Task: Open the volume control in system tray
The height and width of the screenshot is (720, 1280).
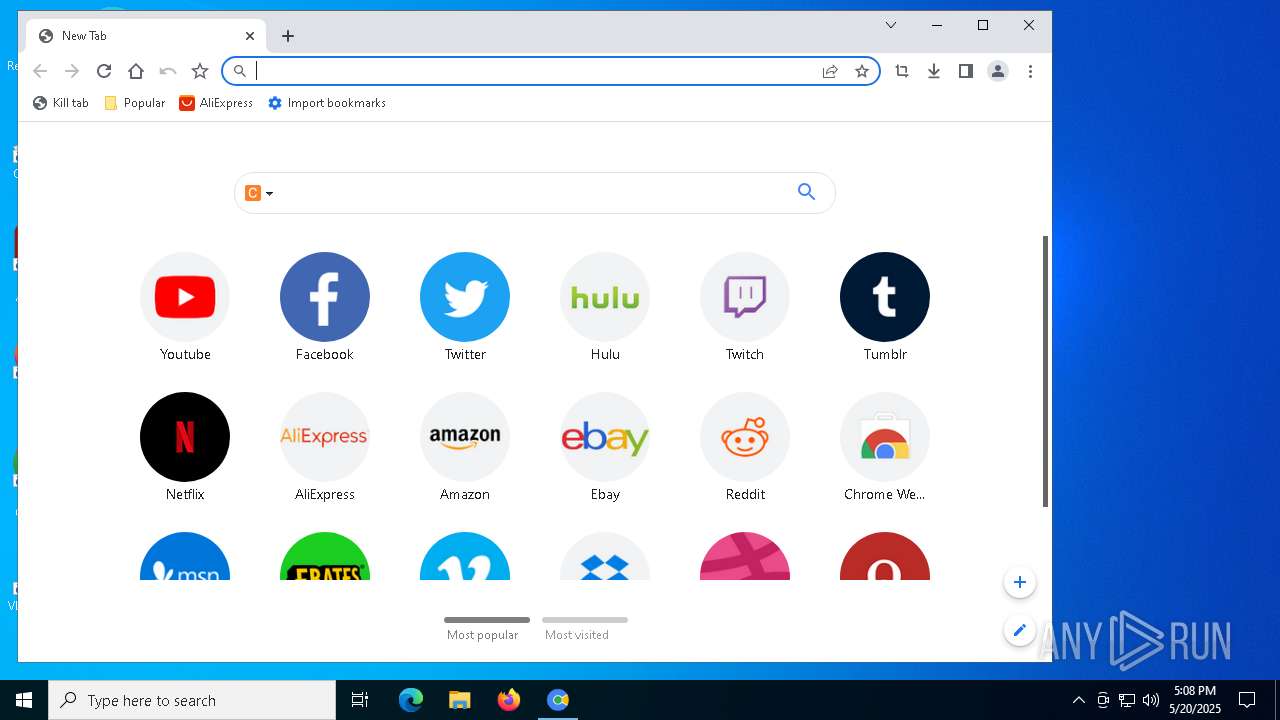Action: point(1151,700)
